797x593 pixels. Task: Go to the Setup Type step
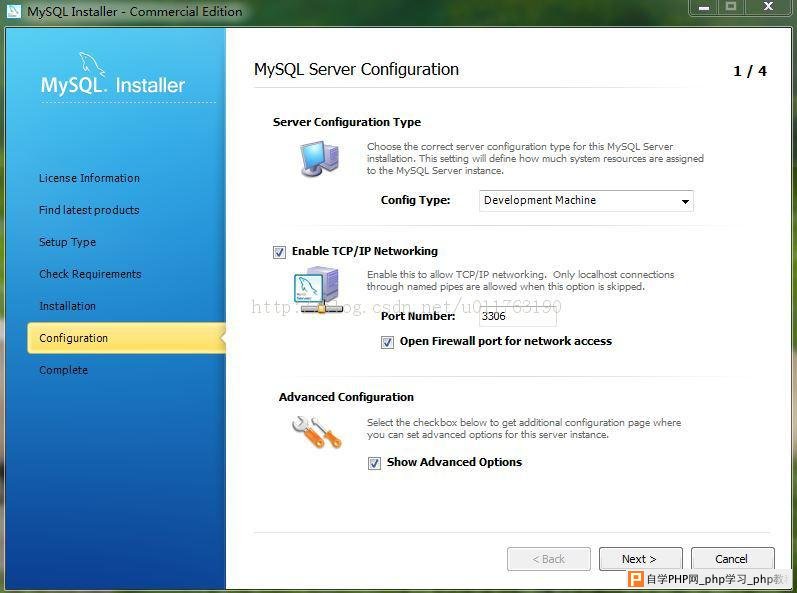68,242
